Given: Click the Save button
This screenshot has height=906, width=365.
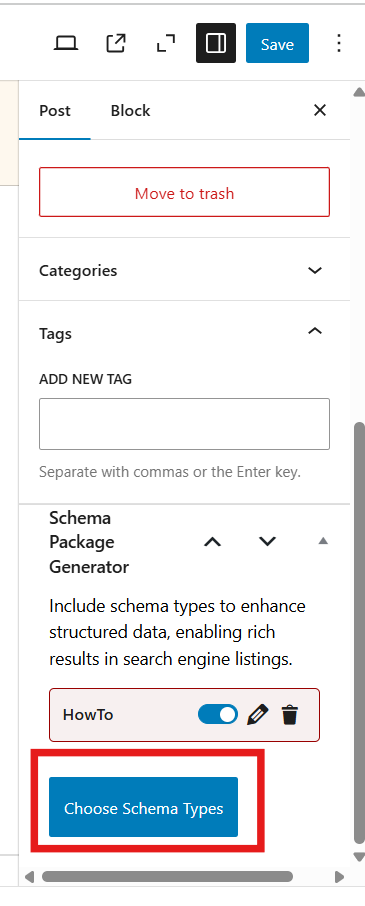Looking at the screenshot, I should tap(277, 43).
